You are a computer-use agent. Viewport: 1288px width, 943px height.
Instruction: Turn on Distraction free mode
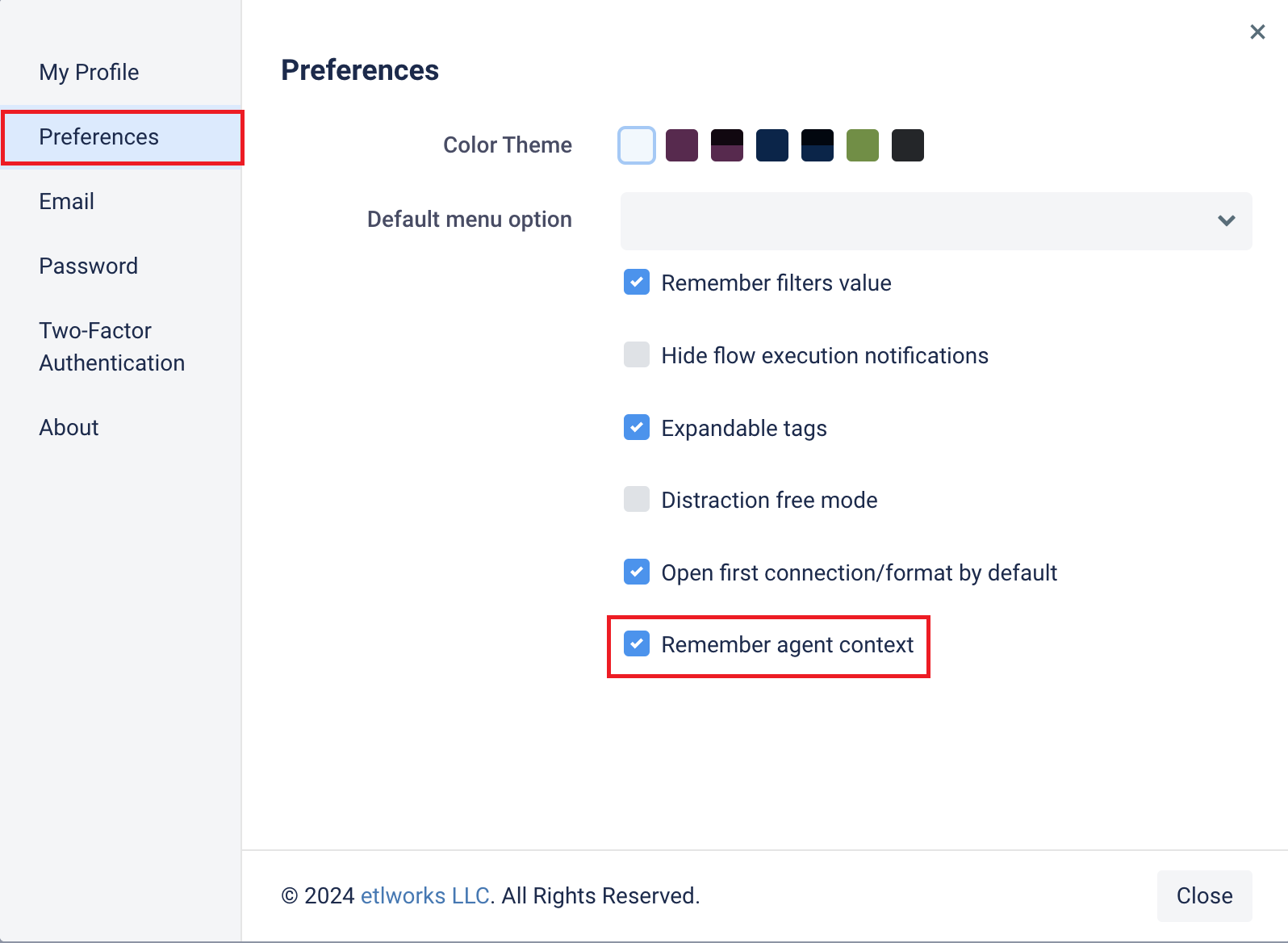(637, 499)
